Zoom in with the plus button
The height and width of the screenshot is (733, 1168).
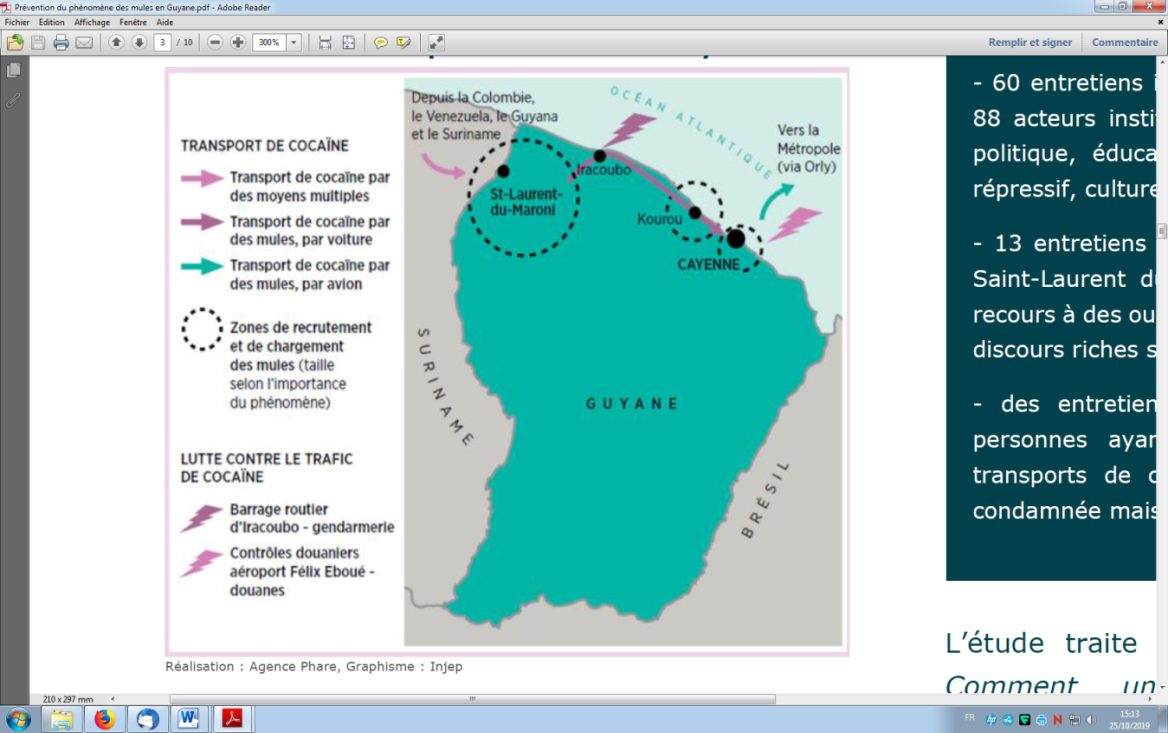pos(238,42)
